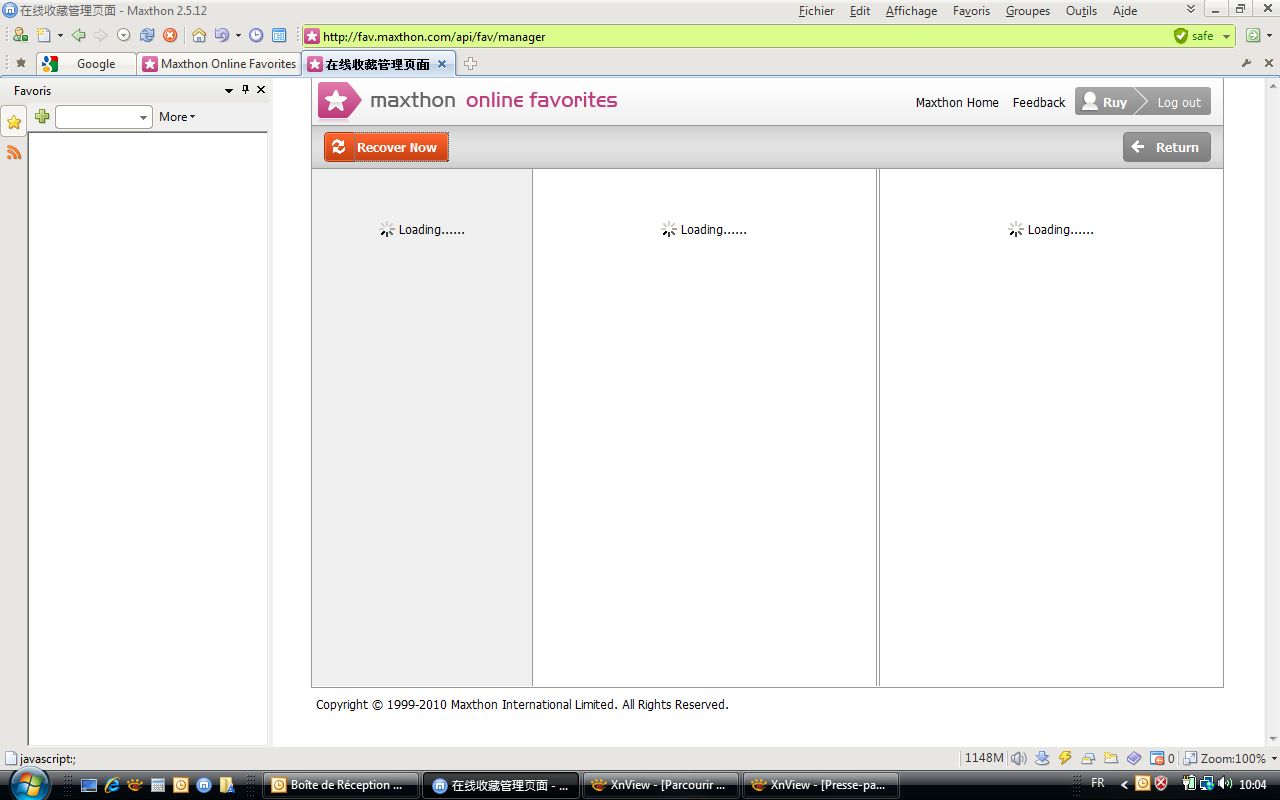The width and height of the screenshot is (1280, 800).
Task: Open the Groupes menu
Action: pos(1028,11)
